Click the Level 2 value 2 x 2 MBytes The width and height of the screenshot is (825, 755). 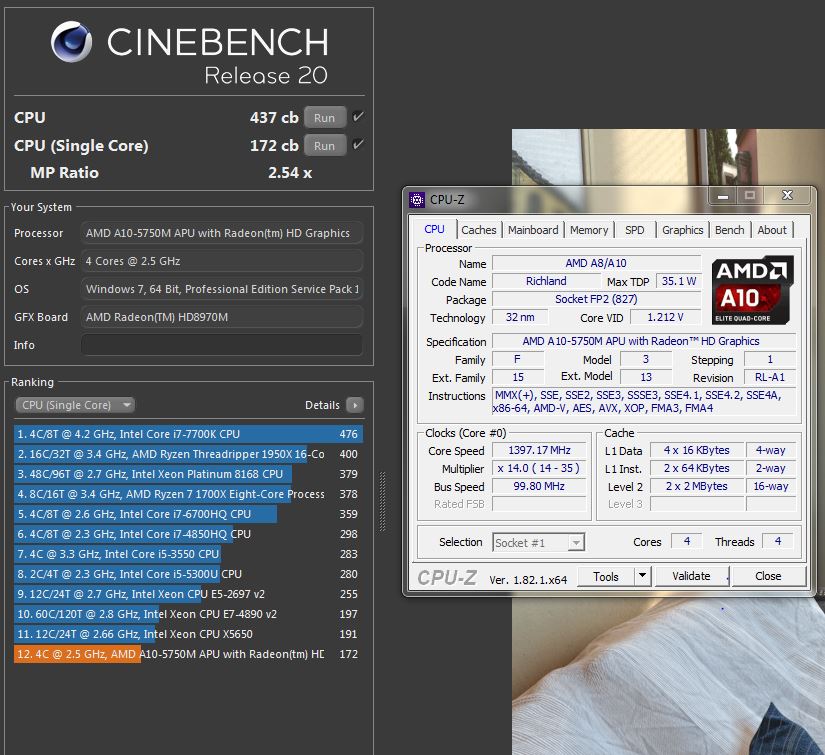click(696, 486)
